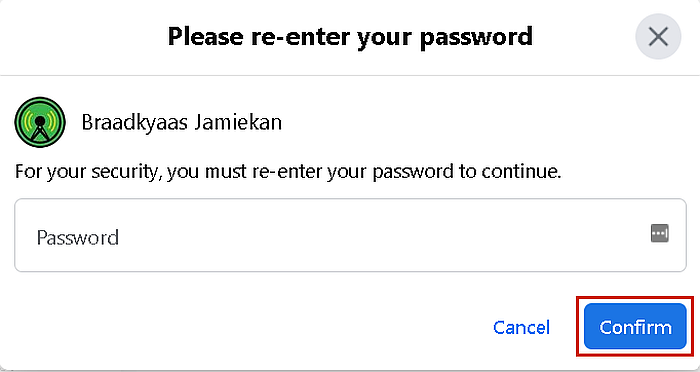Dismiss the dialog using the X icon
Image resolution: width=700 pixels, height=372 pixels.
[x=658, y=36]
